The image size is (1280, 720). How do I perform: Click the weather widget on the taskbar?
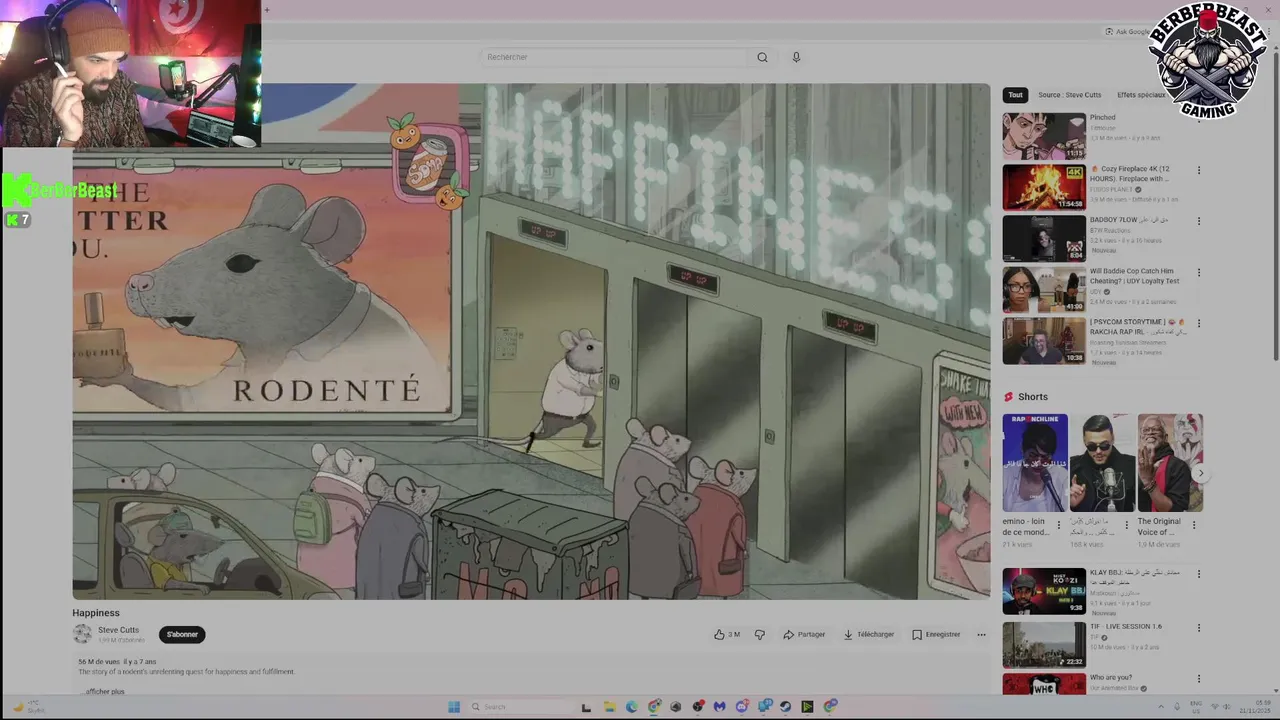pyautogui.click(x=28, y=707)
